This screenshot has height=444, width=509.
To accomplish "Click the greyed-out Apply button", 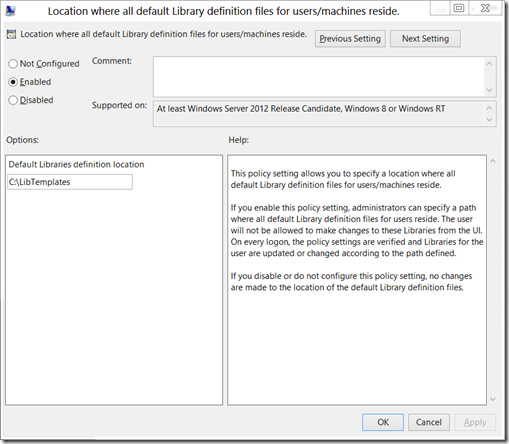I will [475, 422].
